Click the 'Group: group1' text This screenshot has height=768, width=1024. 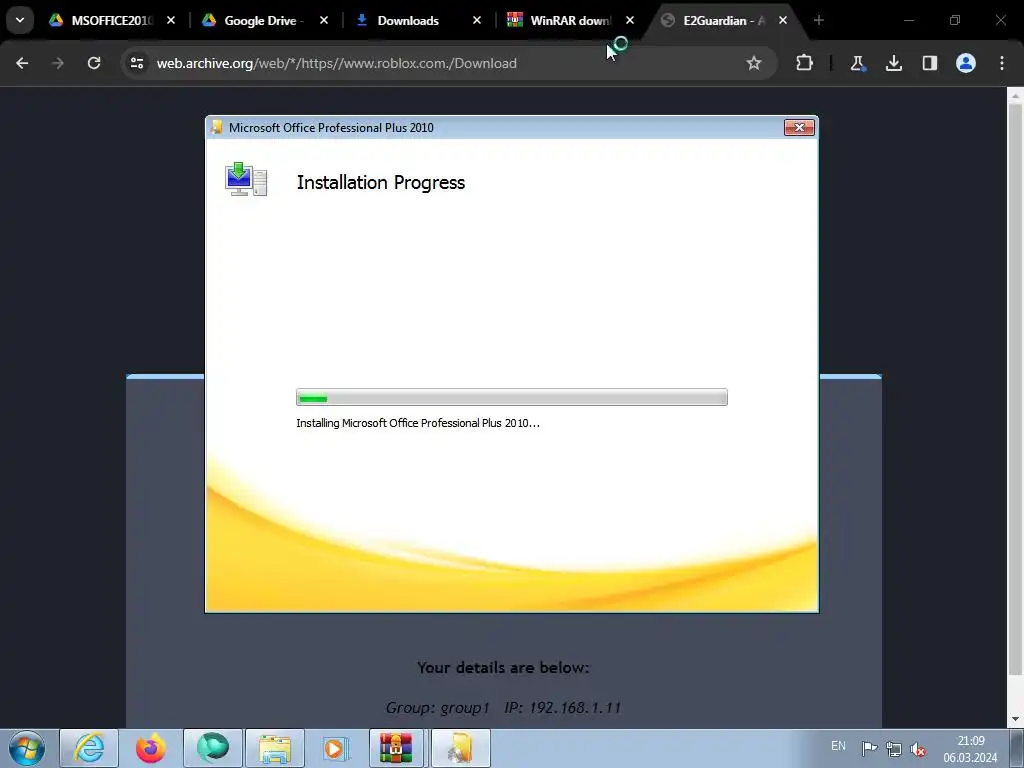coord(438,707)
